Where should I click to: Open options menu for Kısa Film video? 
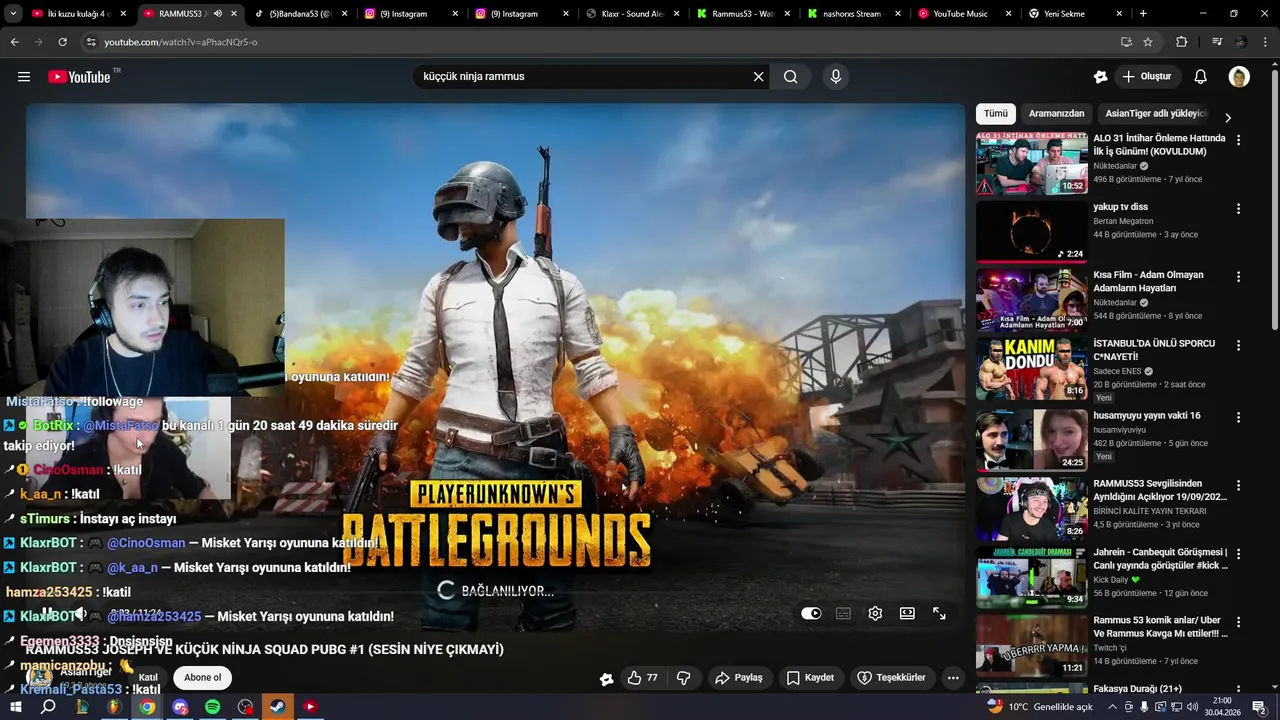1238,277
